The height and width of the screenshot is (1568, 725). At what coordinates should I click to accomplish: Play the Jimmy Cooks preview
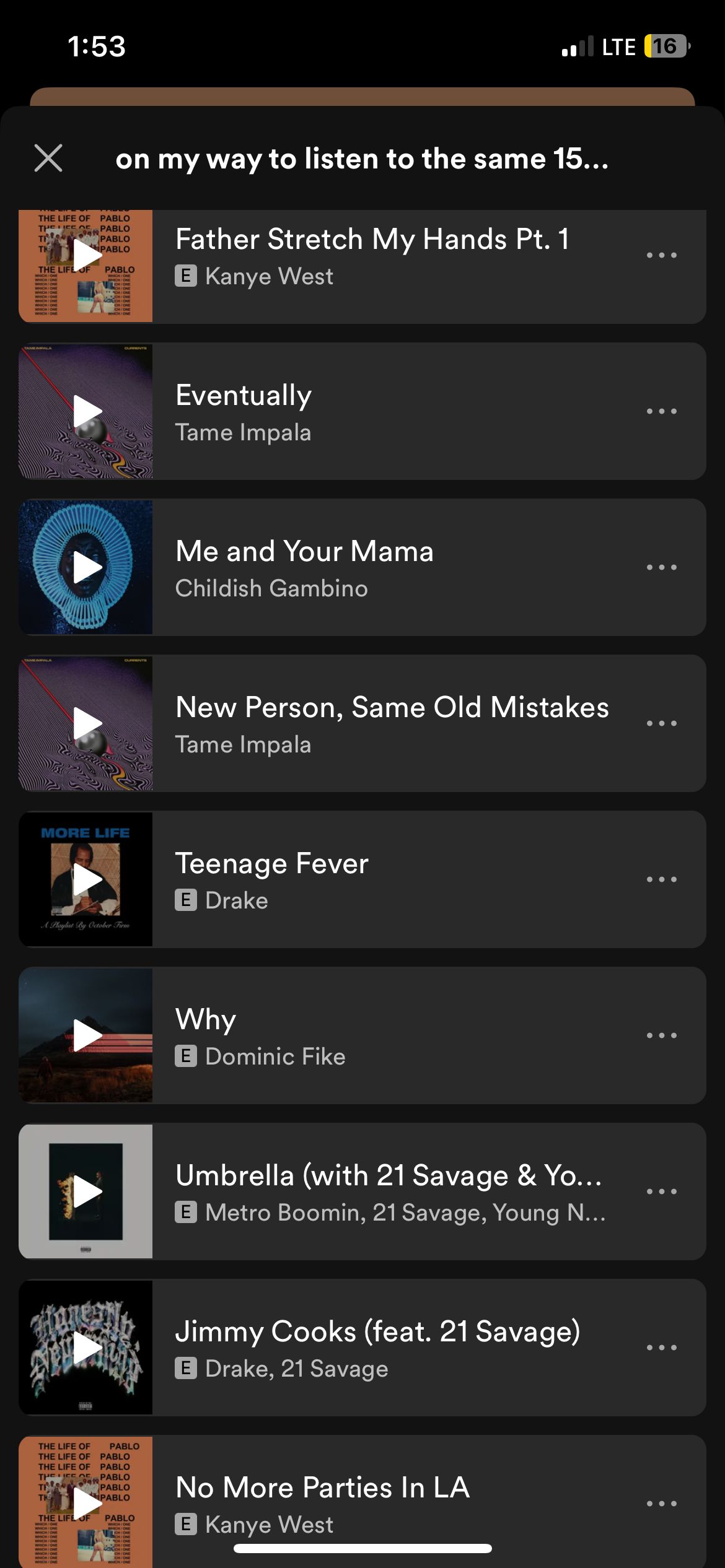coord(87,1348)
